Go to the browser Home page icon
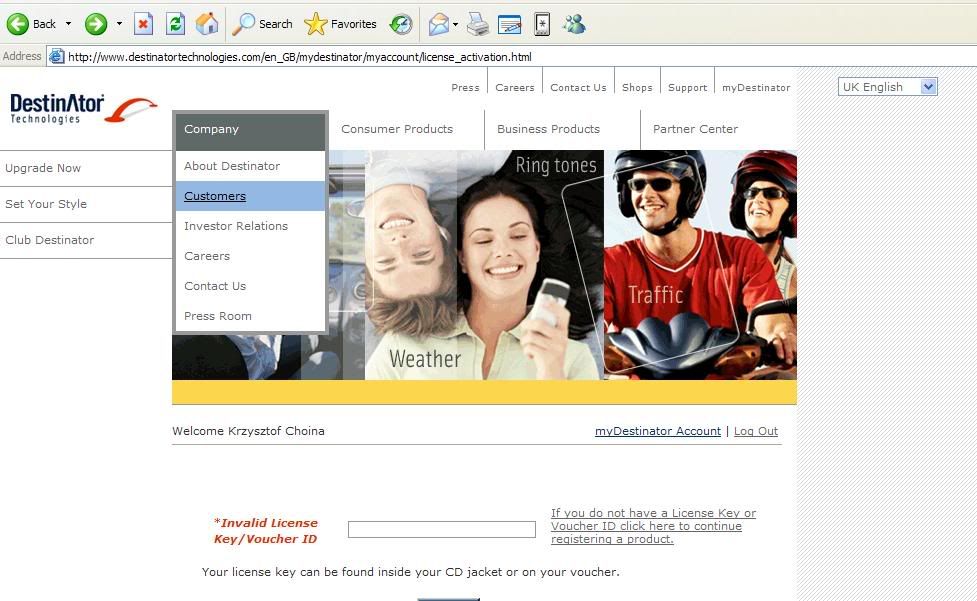Screen dimensions: 977x601 click(x=207, y=24)
